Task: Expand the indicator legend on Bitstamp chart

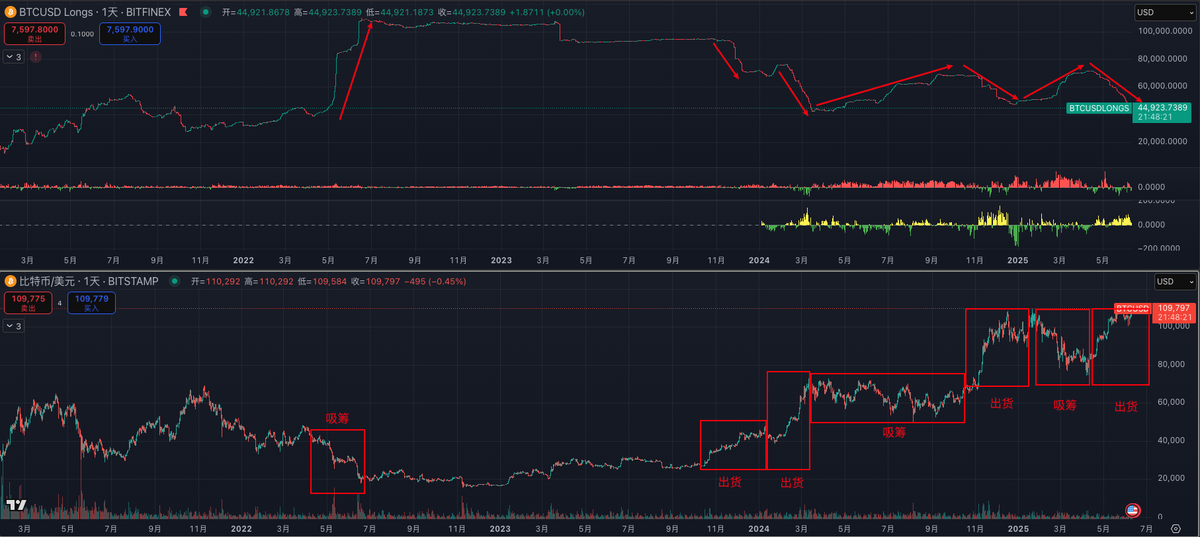Action: pos(14,326)
